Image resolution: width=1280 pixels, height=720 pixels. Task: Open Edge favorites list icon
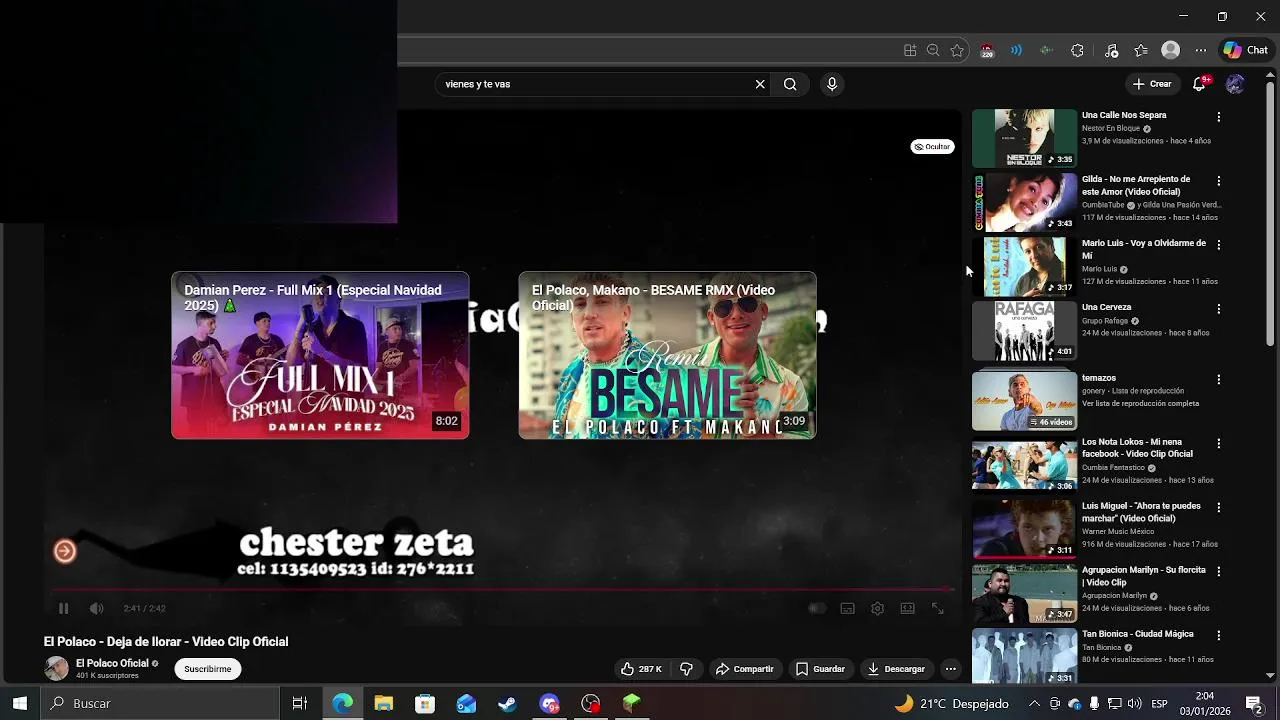(1141, 50)
